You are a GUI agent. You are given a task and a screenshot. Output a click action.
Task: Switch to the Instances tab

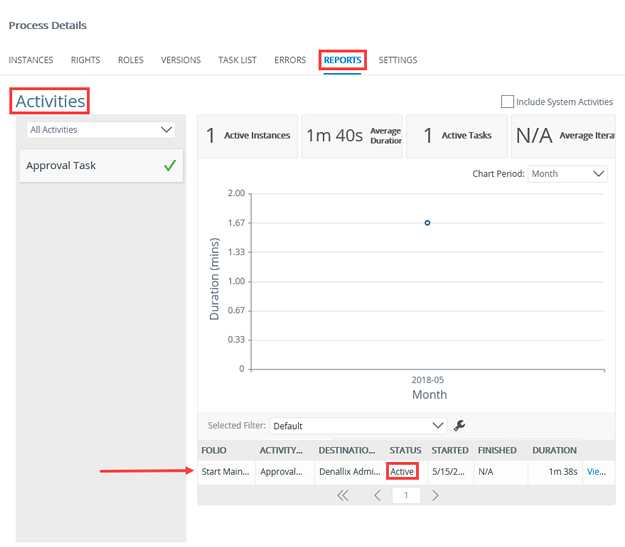[x=31, y=60]
